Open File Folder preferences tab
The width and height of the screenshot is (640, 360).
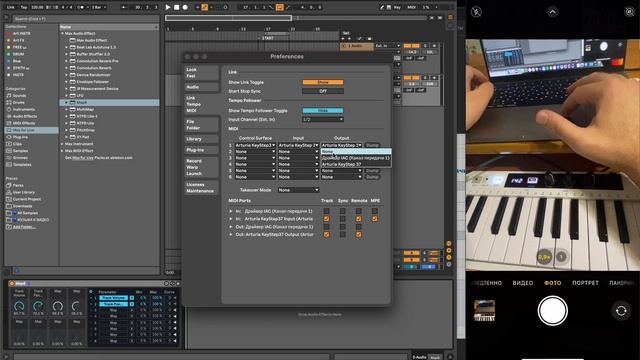click(x=202, y=125)
